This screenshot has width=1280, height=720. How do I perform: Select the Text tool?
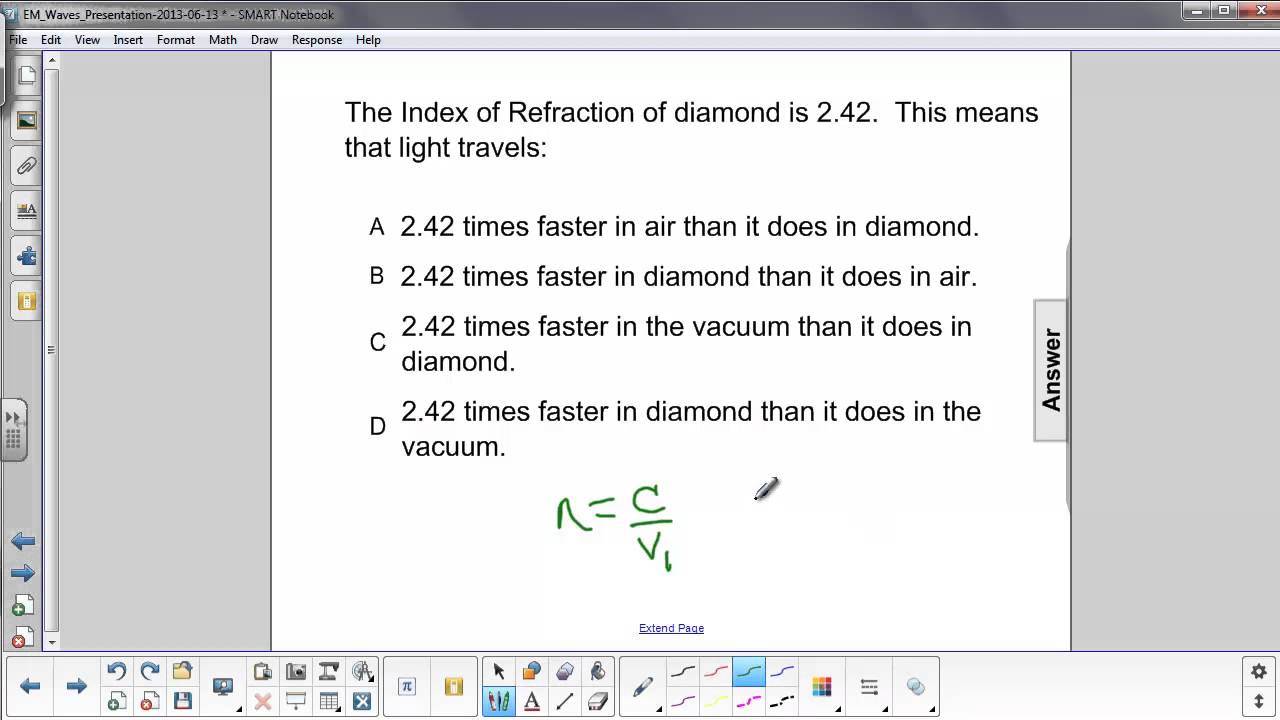point(532,701)
